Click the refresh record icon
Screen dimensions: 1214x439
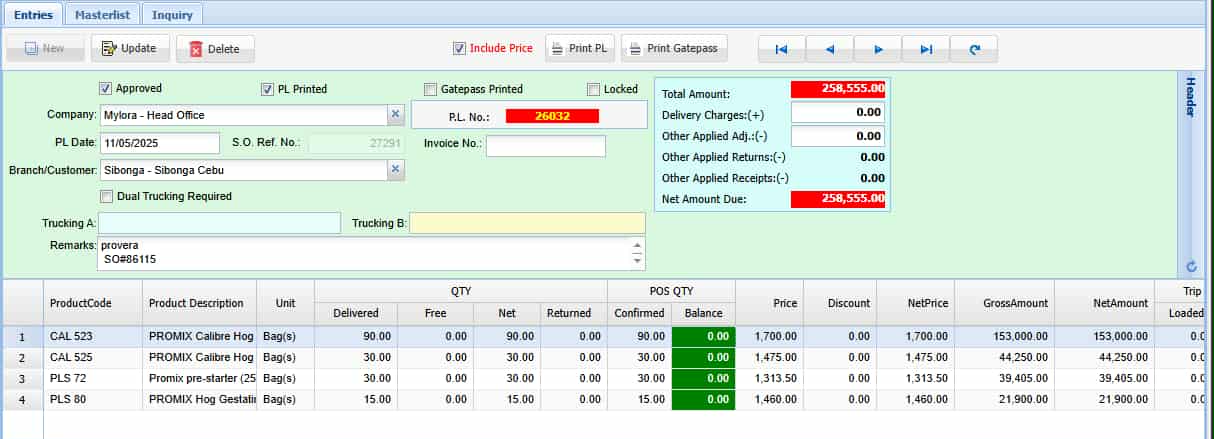[x=973, y=49]
